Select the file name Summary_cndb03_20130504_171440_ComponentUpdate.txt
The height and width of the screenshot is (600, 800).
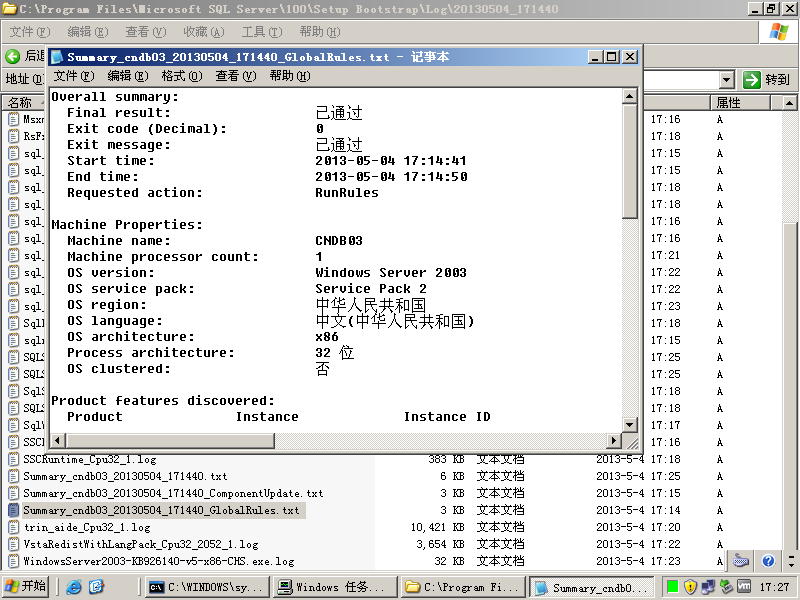coord(173,493)
